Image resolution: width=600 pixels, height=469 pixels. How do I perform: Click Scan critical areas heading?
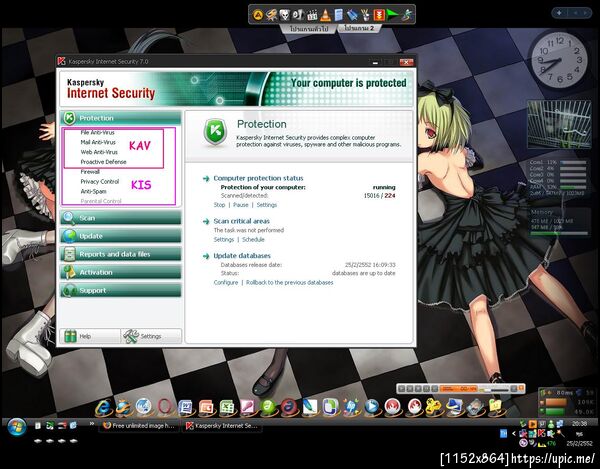(x=241, y=221)
